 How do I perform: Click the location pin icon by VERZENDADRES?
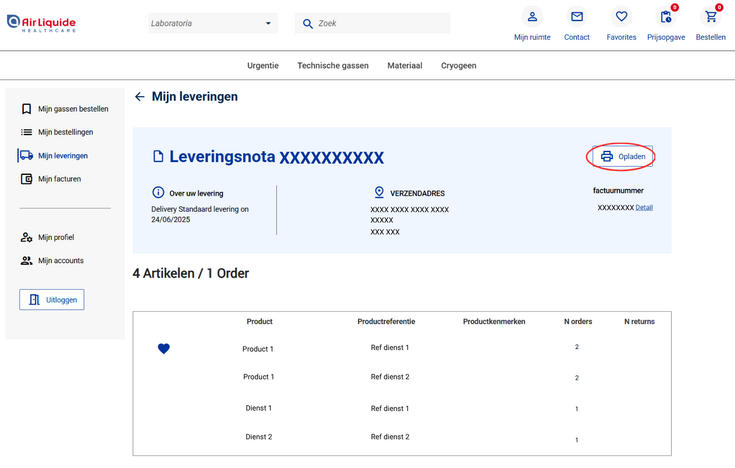point(379,192)
